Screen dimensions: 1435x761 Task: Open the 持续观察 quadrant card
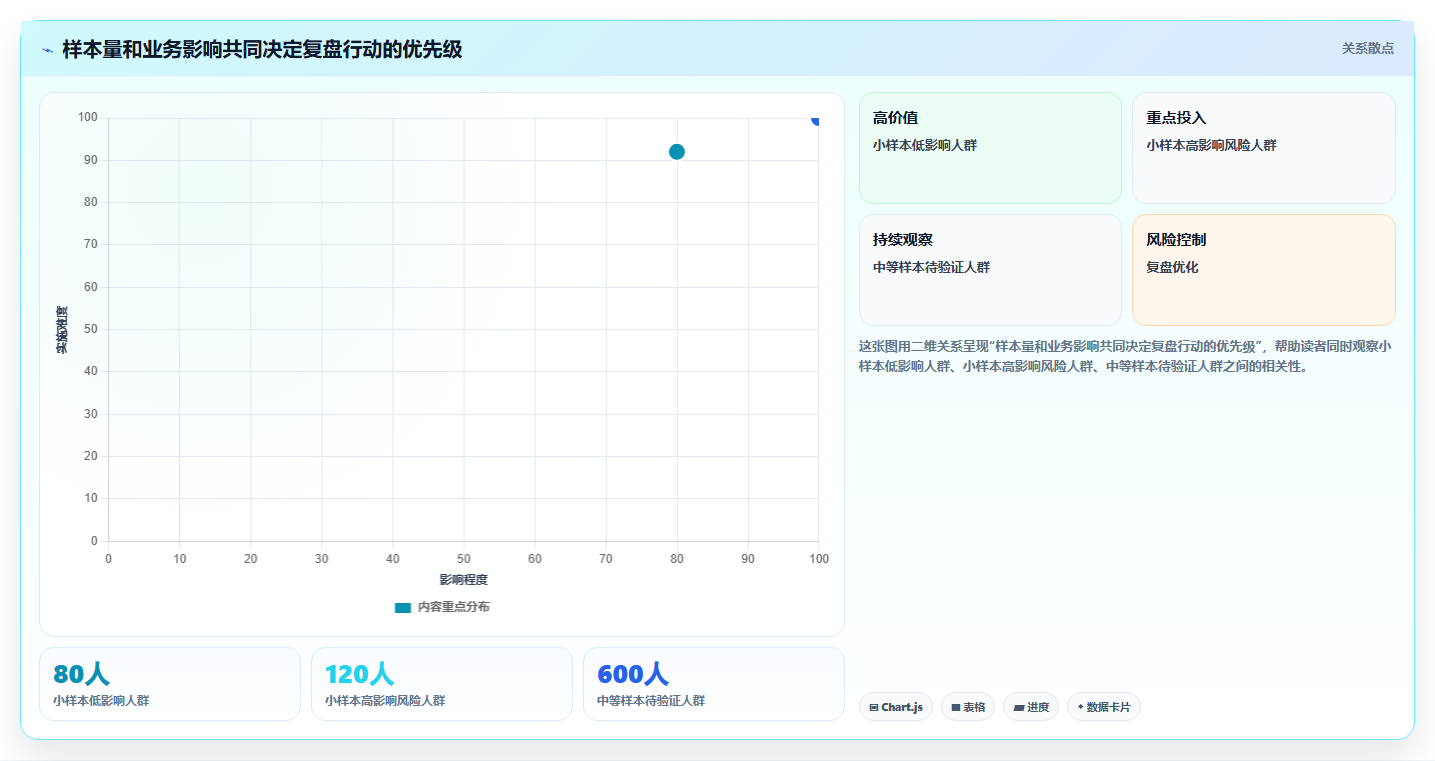coord(990,270)
